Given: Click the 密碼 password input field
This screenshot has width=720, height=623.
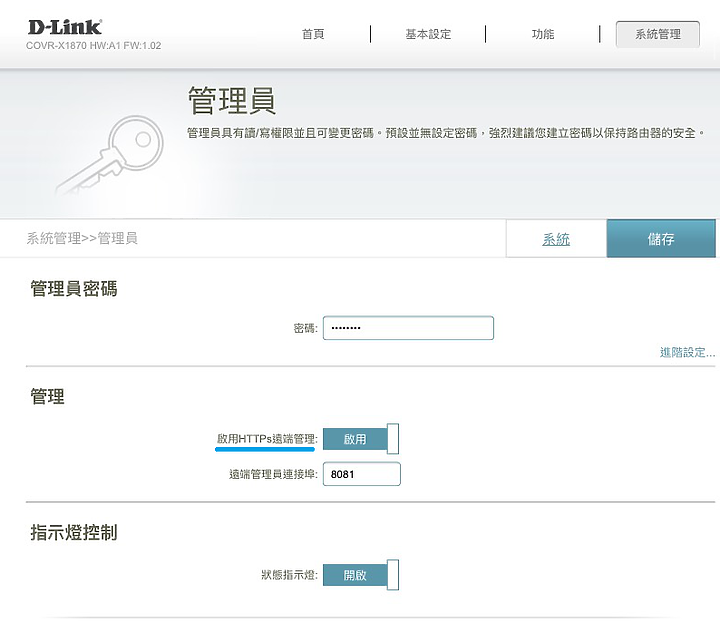Looking at the screenshot, I should point(408,328).
